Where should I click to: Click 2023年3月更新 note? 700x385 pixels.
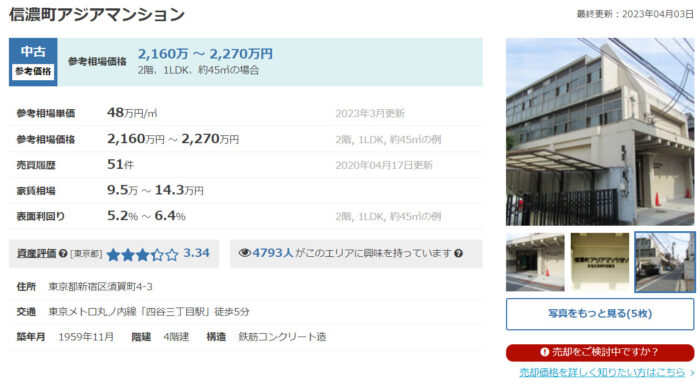point(370,113)
